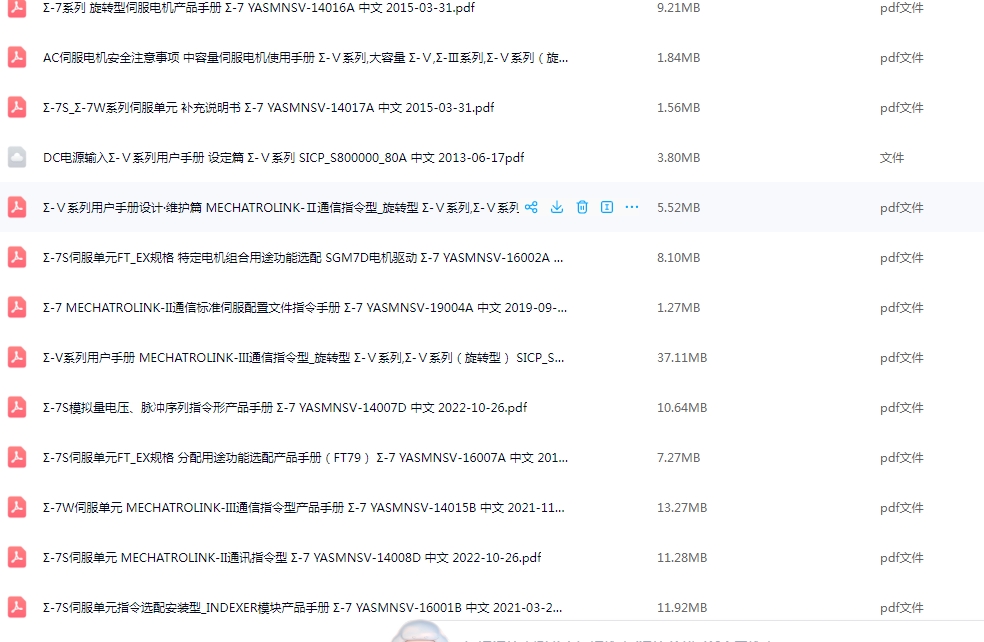Click the 1.56MB size cell
Screen dimensions: 984x642
tap(678, 108)
